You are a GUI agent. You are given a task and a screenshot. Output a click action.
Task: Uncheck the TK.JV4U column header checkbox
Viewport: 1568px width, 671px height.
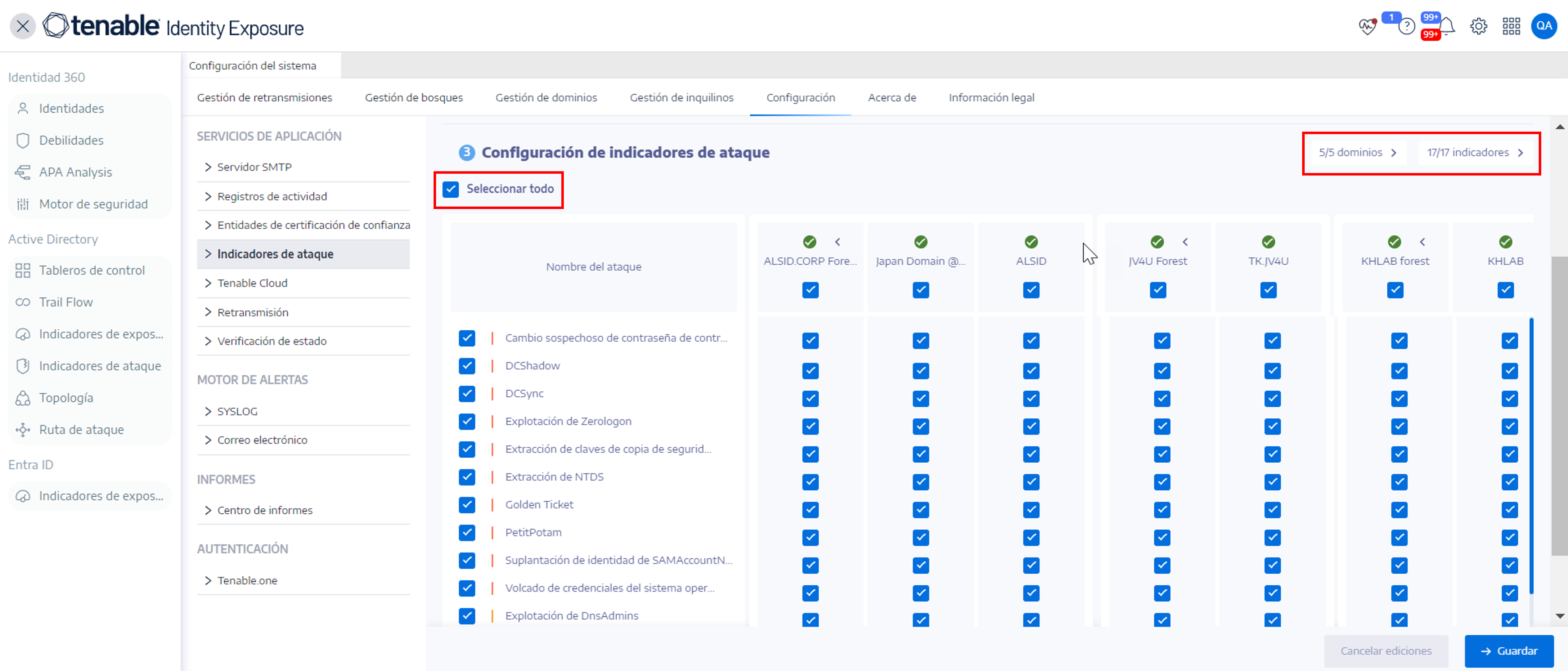[x=1268, y=290]
